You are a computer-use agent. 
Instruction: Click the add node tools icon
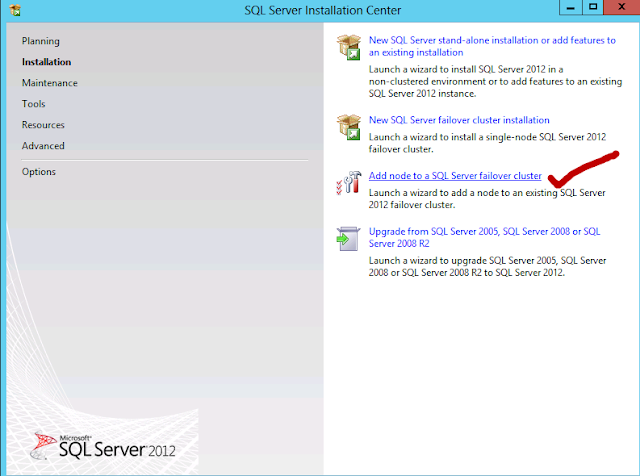[349, 182]
